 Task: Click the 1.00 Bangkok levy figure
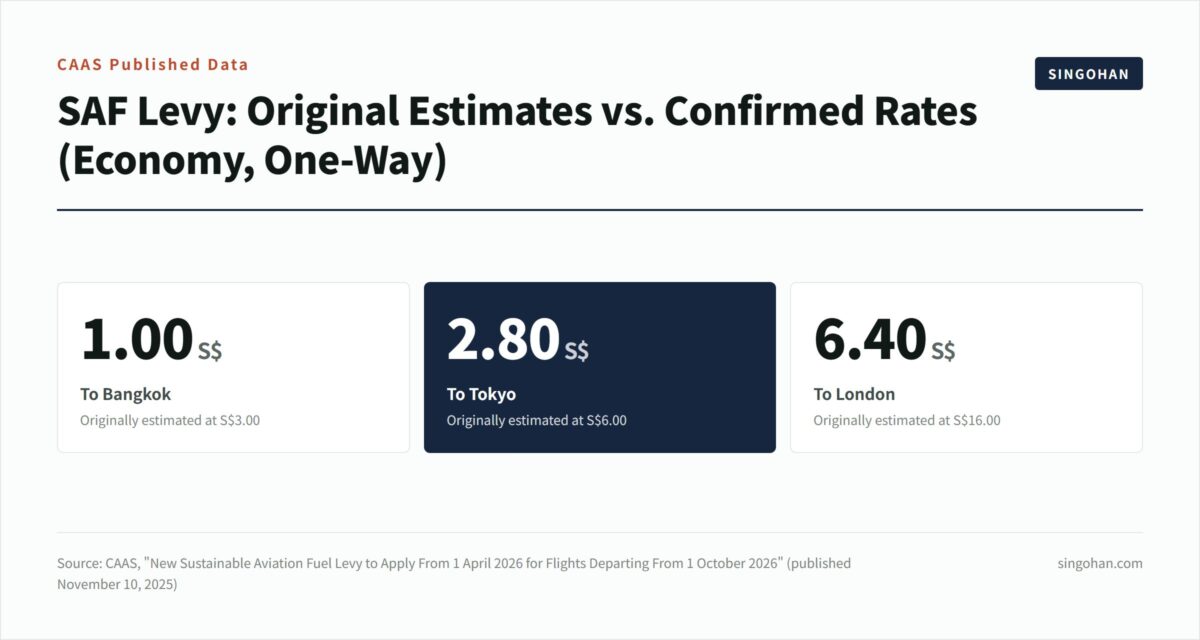136,339
